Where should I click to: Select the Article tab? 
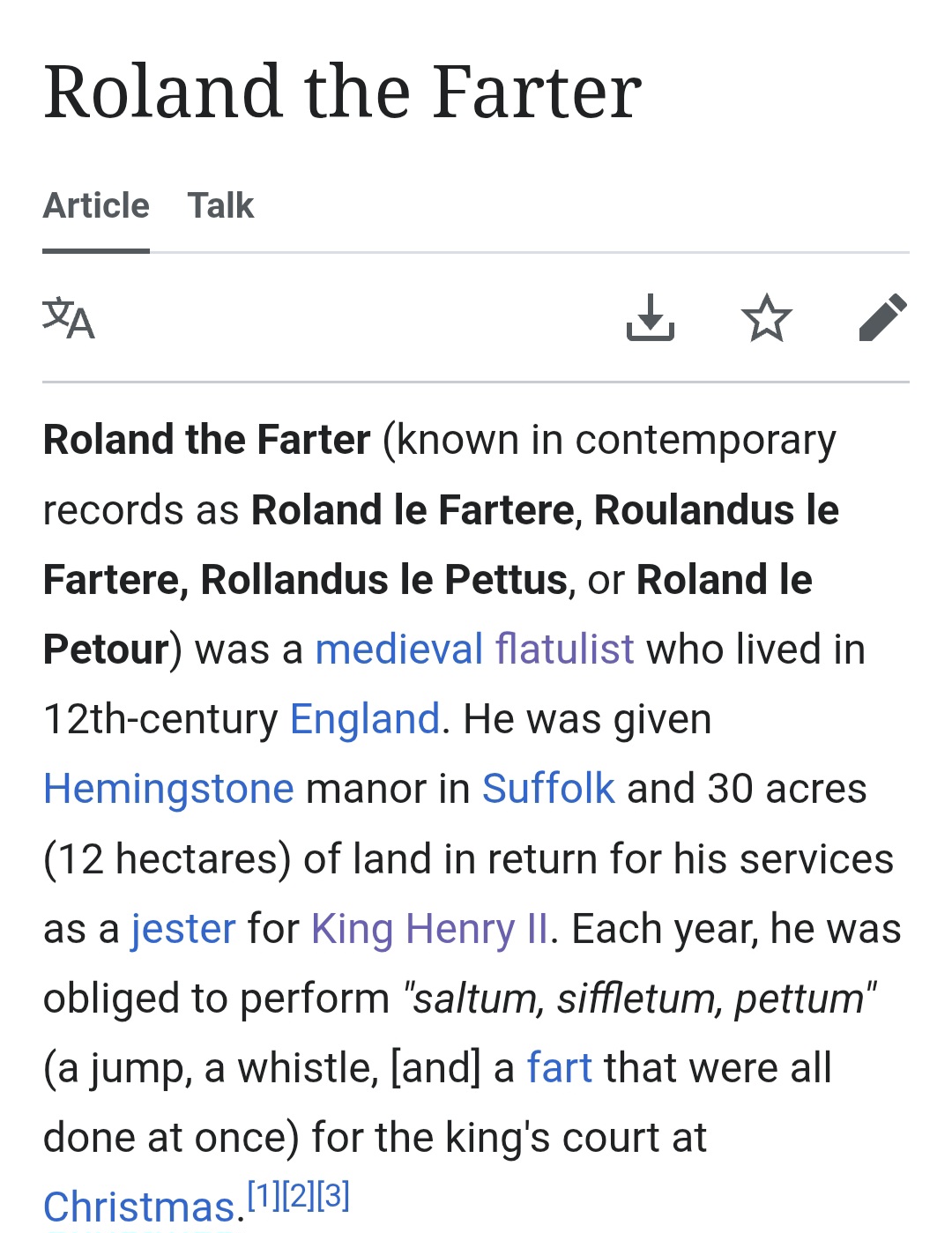[96, 205]
